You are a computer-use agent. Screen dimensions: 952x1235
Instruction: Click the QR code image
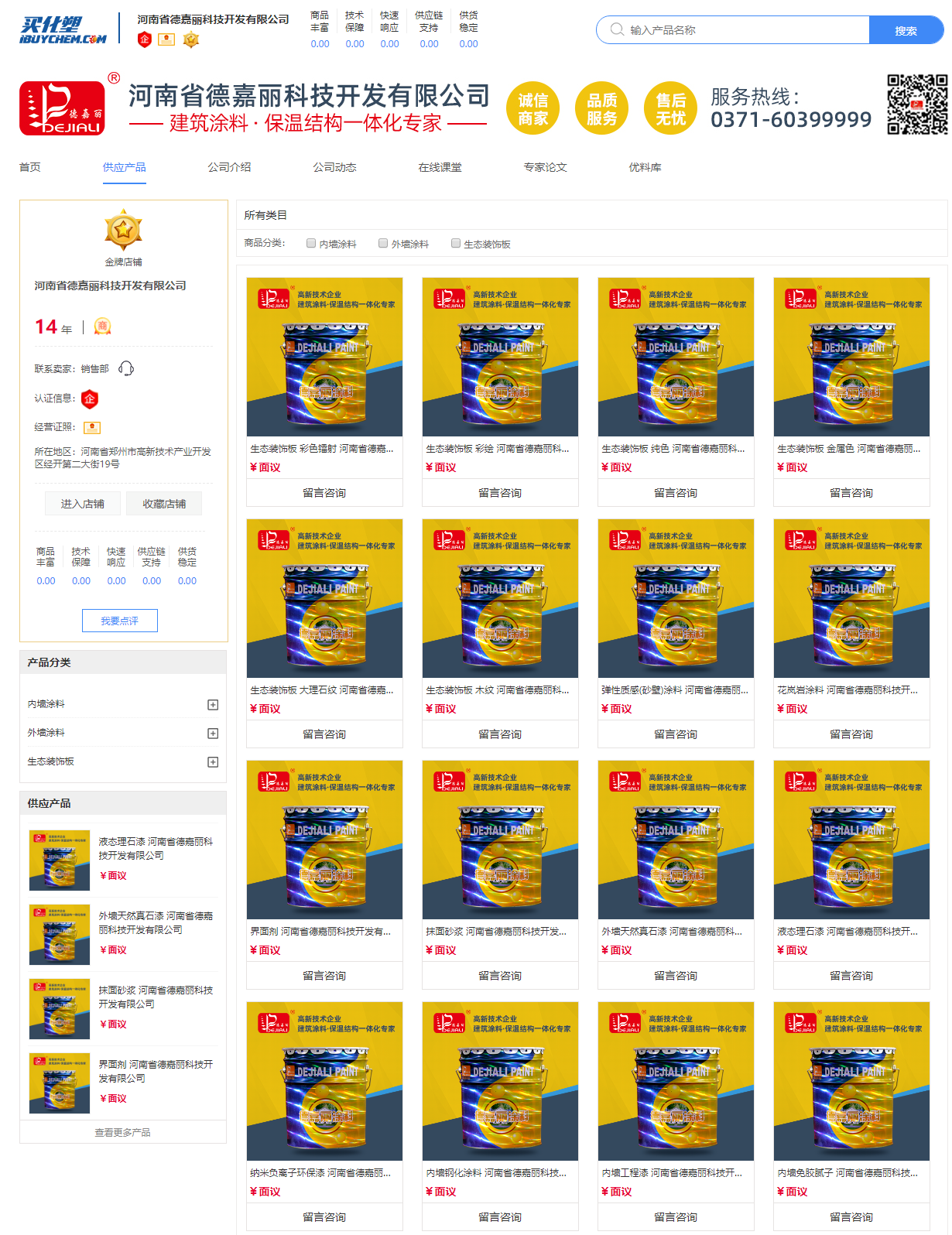[x=917, y=104]
